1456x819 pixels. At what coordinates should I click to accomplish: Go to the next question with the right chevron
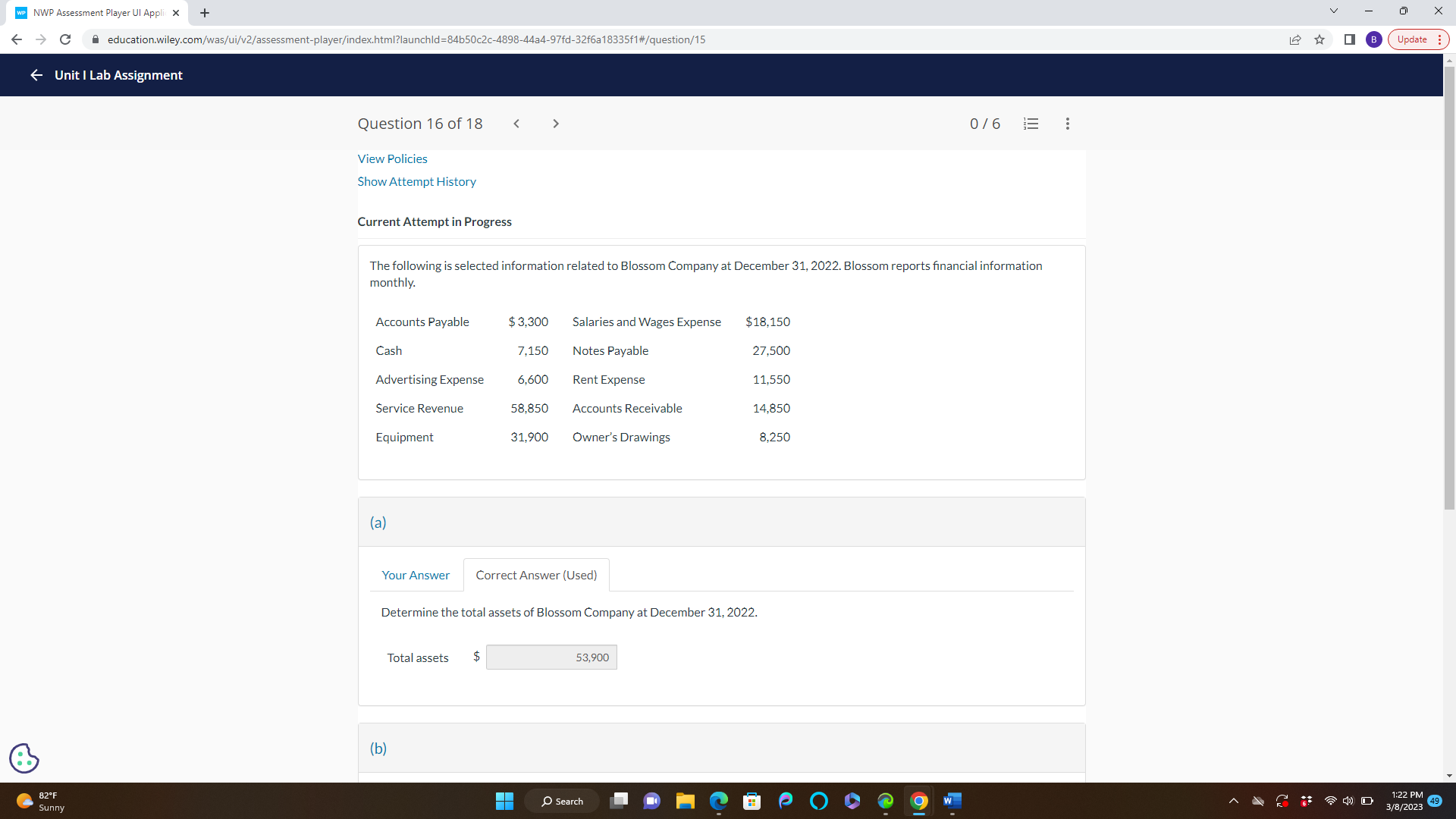[x=556, y=123]
